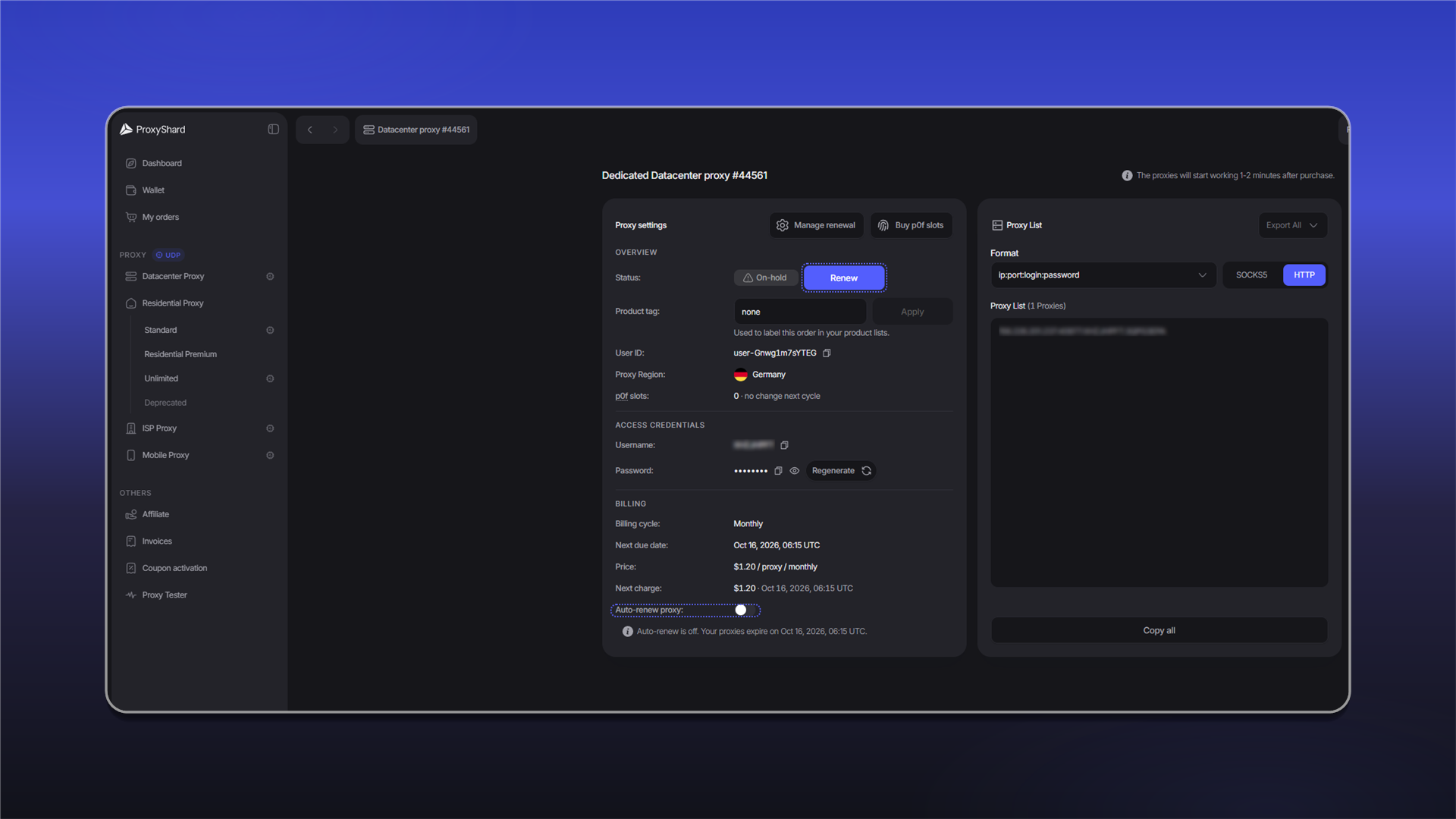Navigate back with left chevron arrow
Image resolution: width=1456 pixels, height=819 pixels.
point(309,130)
